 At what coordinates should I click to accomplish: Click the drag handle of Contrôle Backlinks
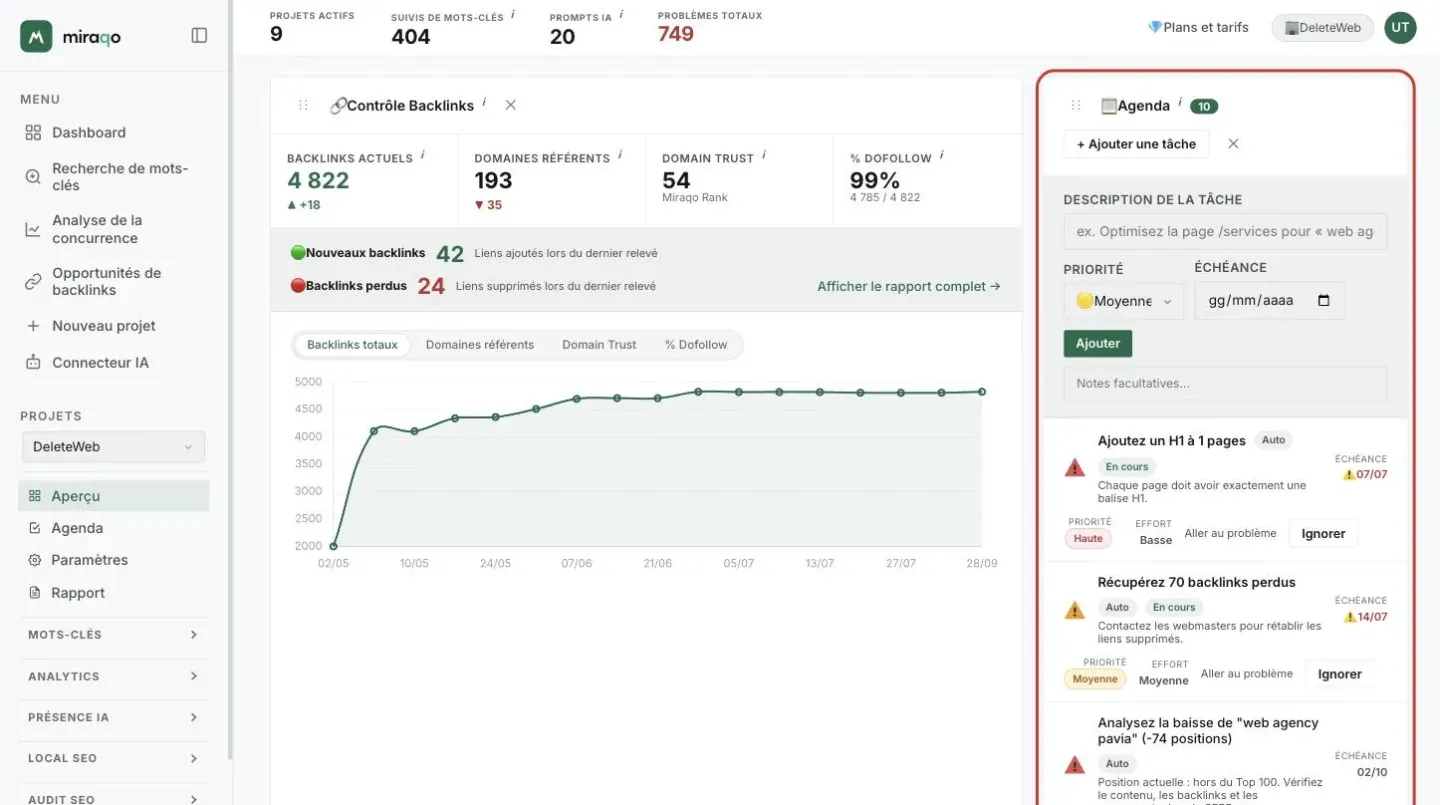click(303, 105)
